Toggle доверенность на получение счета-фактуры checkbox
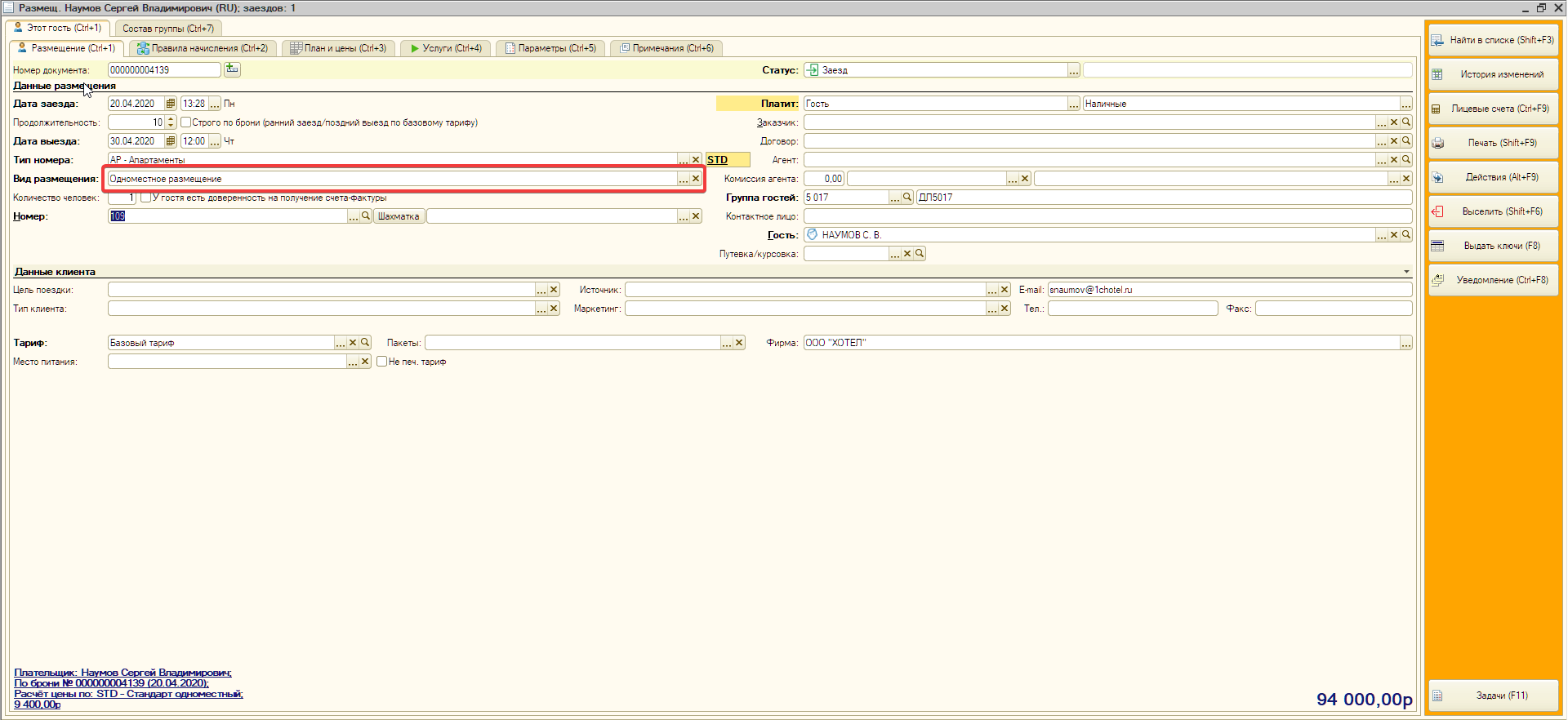Viewport: 1568px width, 720px height. (x=146, y=198)
